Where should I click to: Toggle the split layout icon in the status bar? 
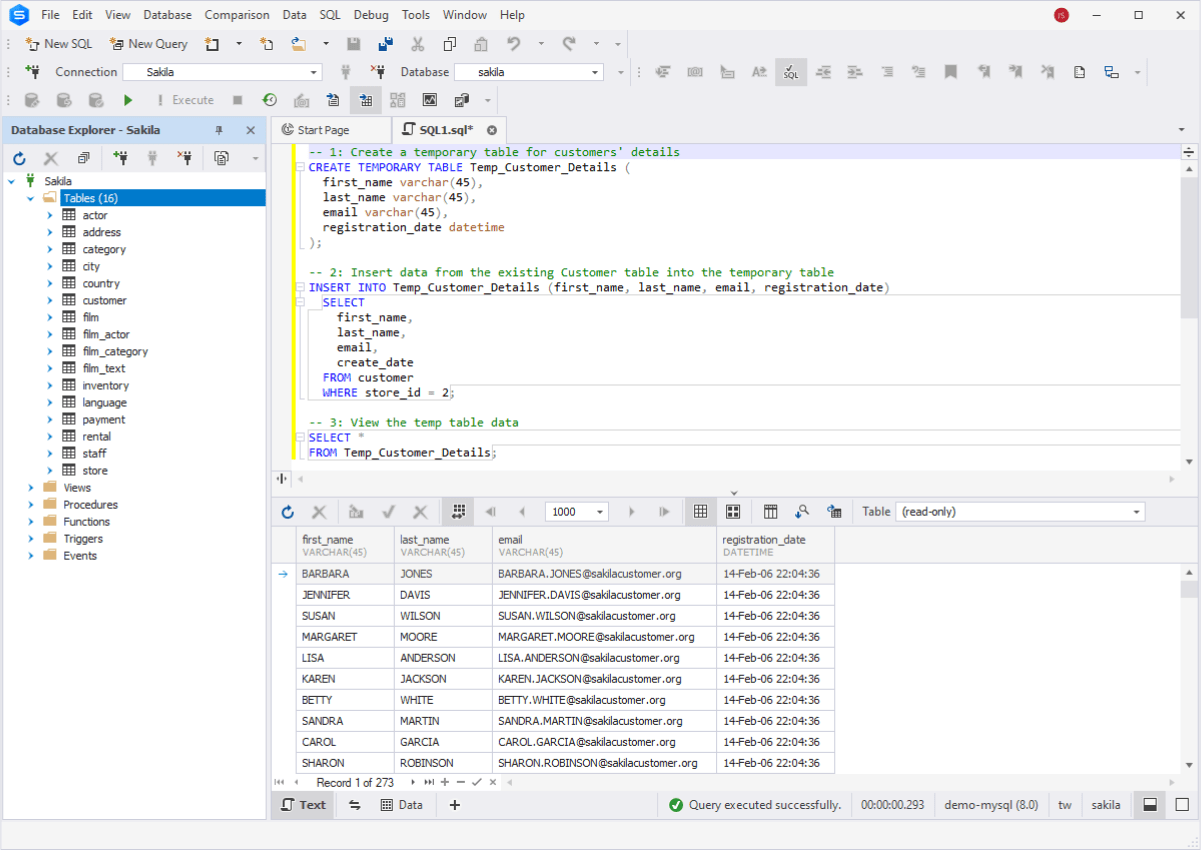pyautogui.click(x=1150, y=805)
